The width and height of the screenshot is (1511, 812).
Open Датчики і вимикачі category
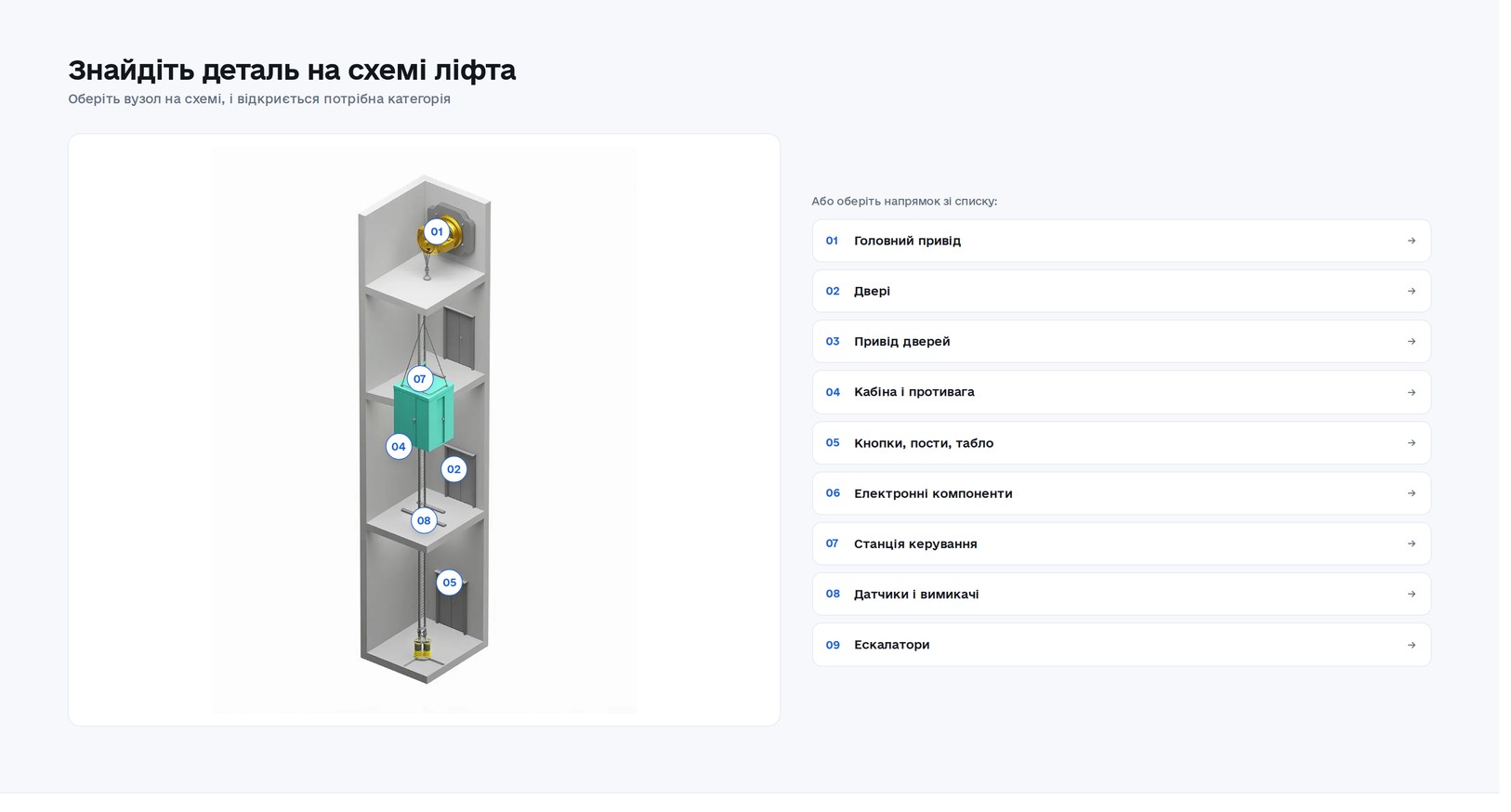point(1122,594)
